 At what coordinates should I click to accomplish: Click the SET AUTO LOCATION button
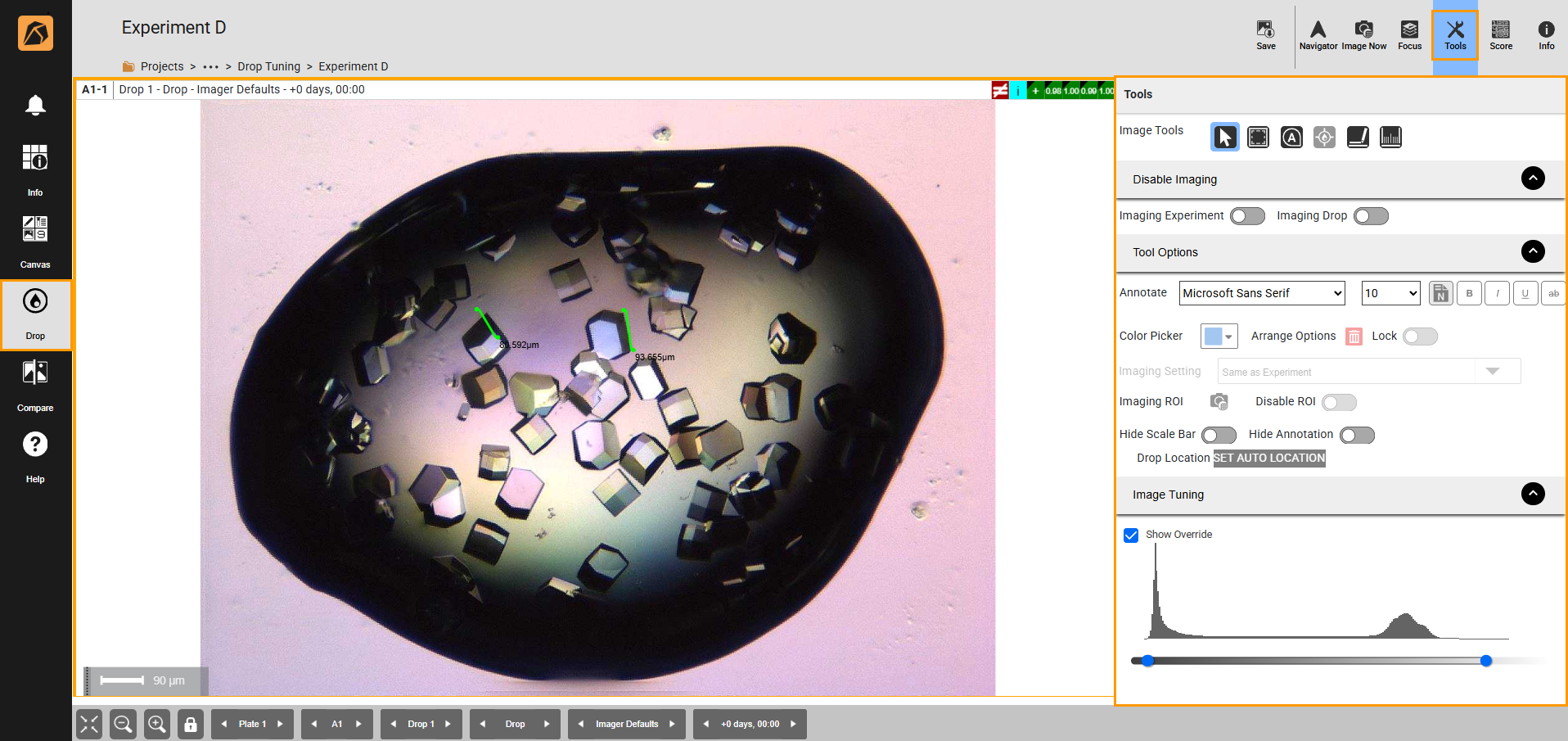(x=1268, y=459)
